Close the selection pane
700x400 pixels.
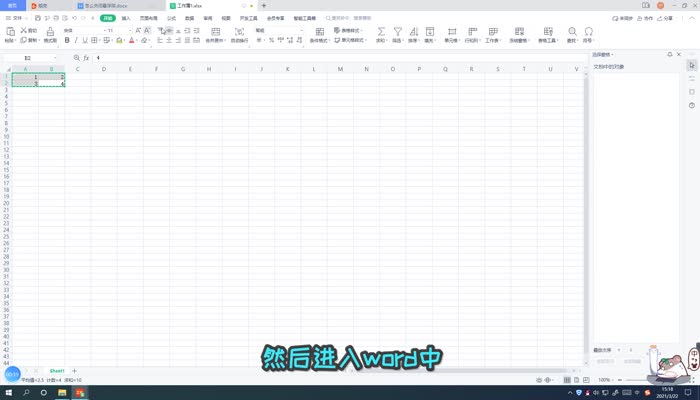[679, 54]
